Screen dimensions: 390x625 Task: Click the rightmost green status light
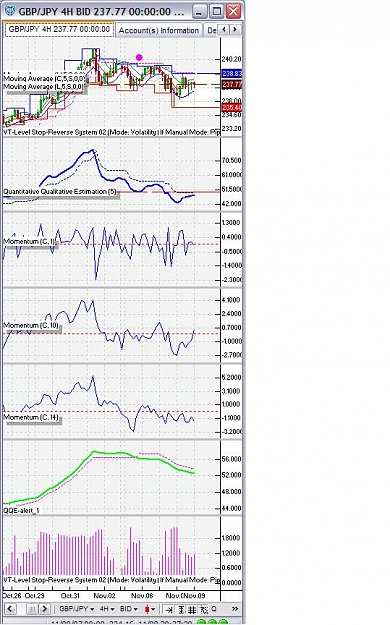click(x=223, y=622)
